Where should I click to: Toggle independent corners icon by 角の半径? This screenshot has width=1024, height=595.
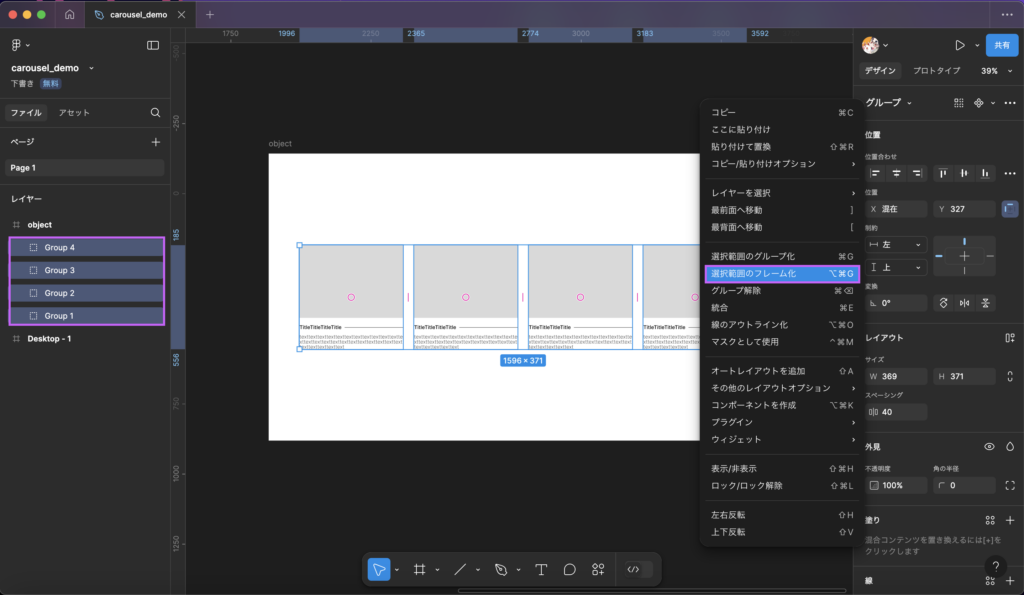[x=1010, y=485]
